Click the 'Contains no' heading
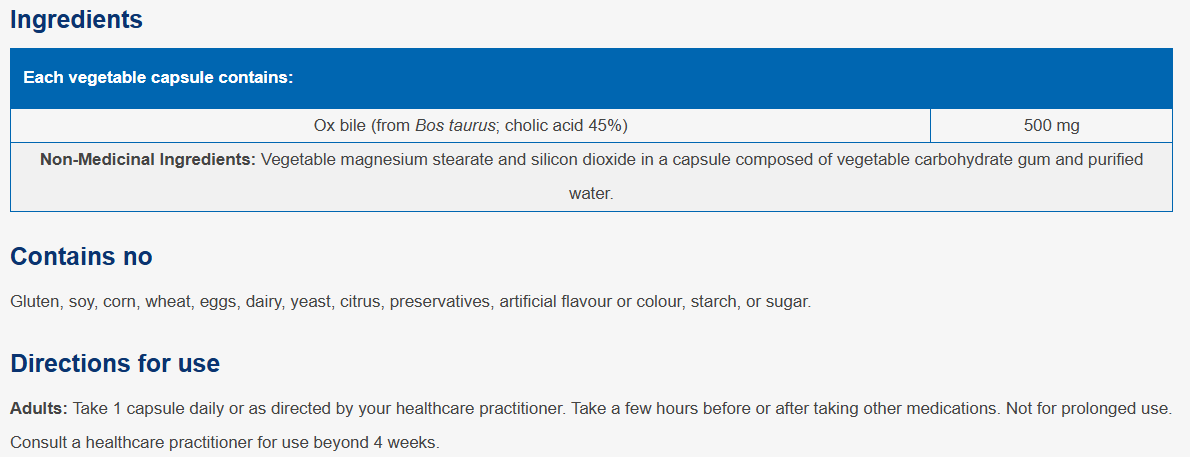 click(x=81, y=257)
